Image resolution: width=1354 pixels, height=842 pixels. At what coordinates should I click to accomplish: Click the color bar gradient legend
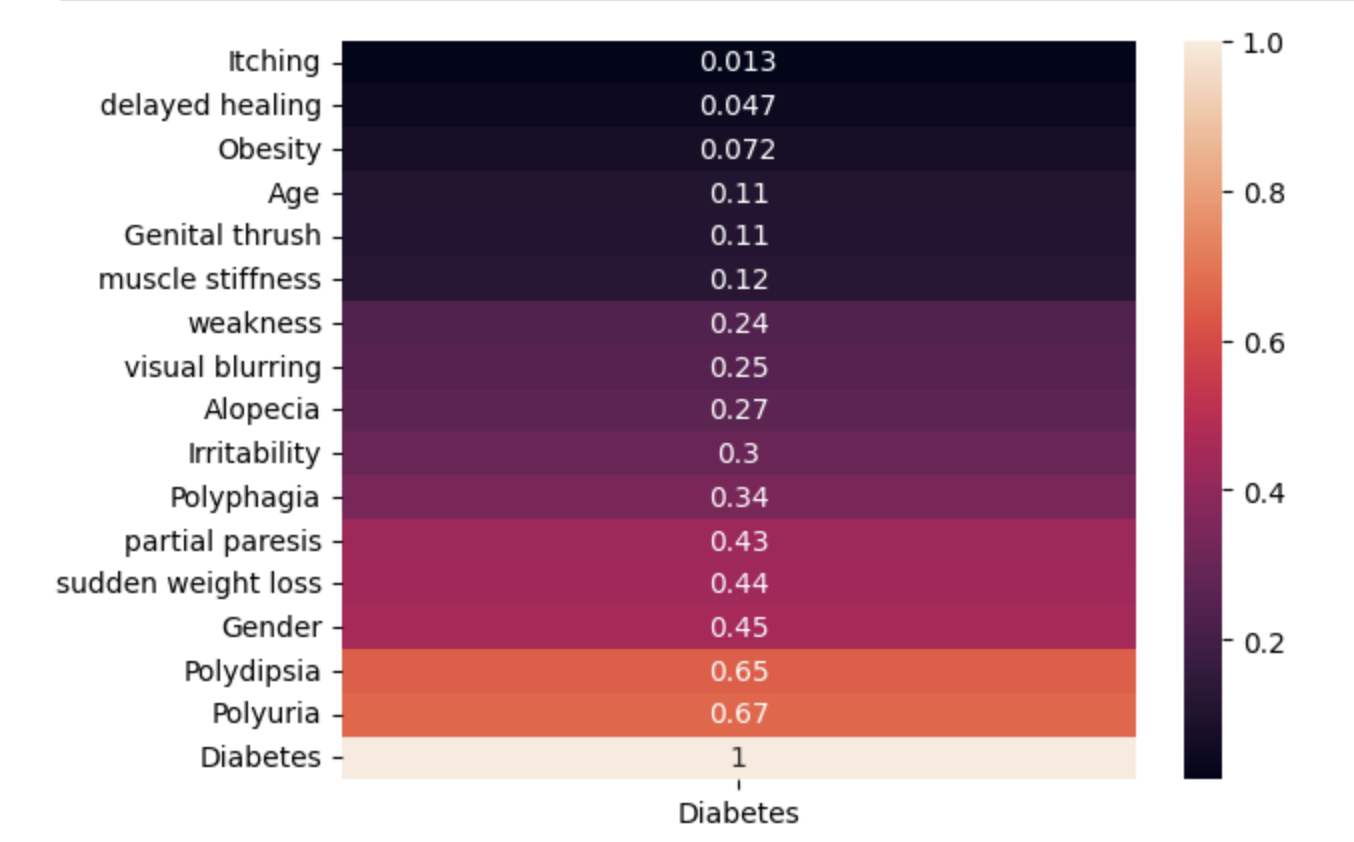click(x=1203, y=410)
